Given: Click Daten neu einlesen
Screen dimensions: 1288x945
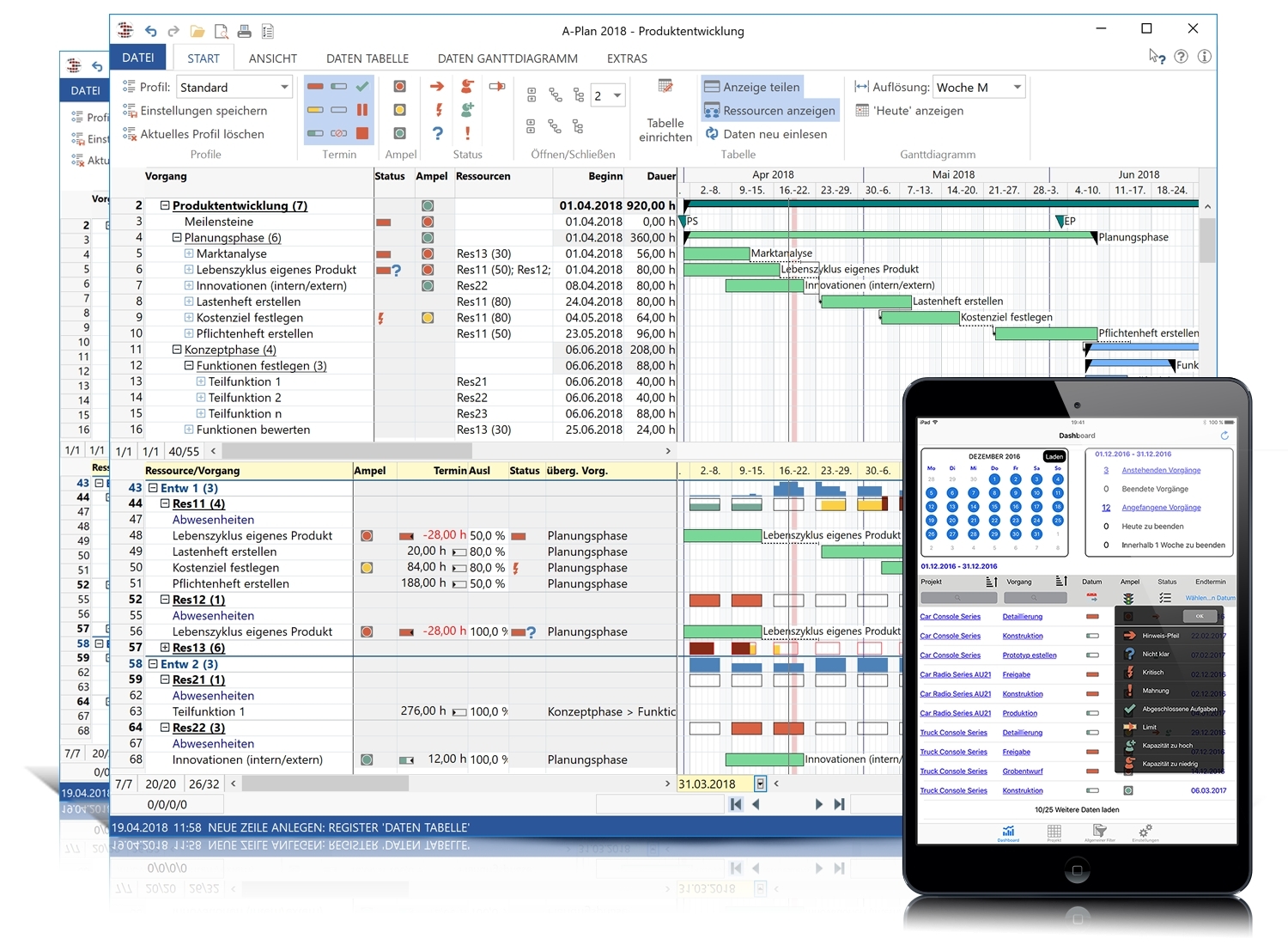Looking at the screenshot, I should pyautogui.click(x=766, y=134).
